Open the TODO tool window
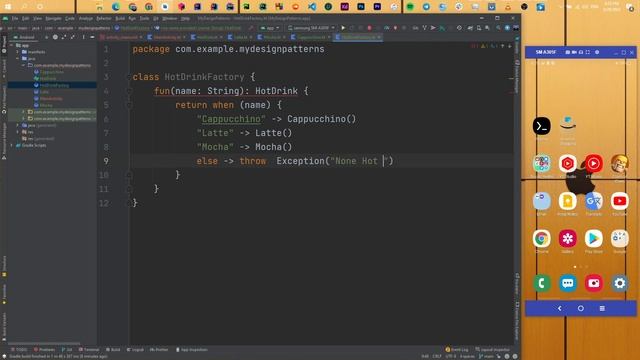 coord(19,350)
